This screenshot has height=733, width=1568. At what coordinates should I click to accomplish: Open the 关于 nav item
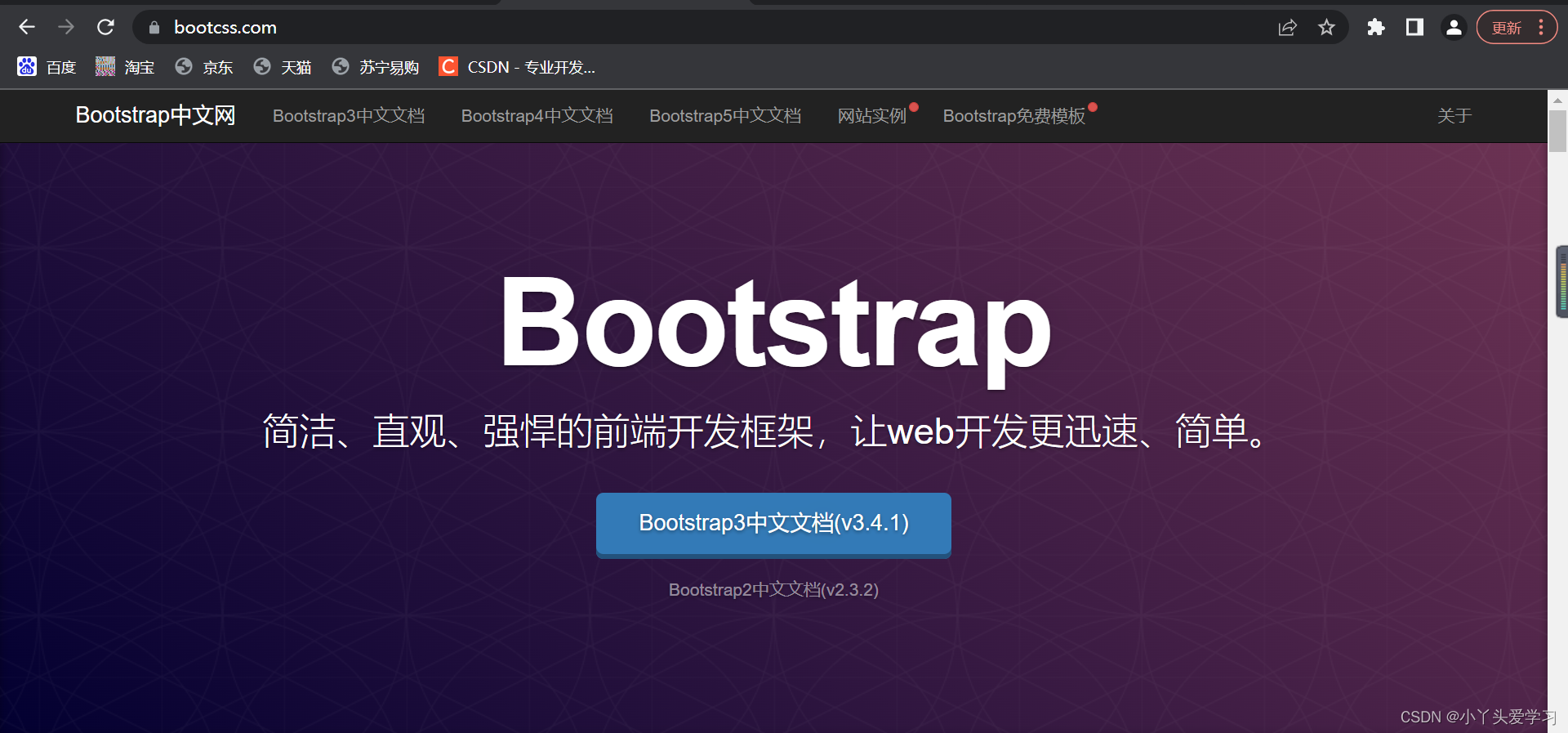point(1454,116)
